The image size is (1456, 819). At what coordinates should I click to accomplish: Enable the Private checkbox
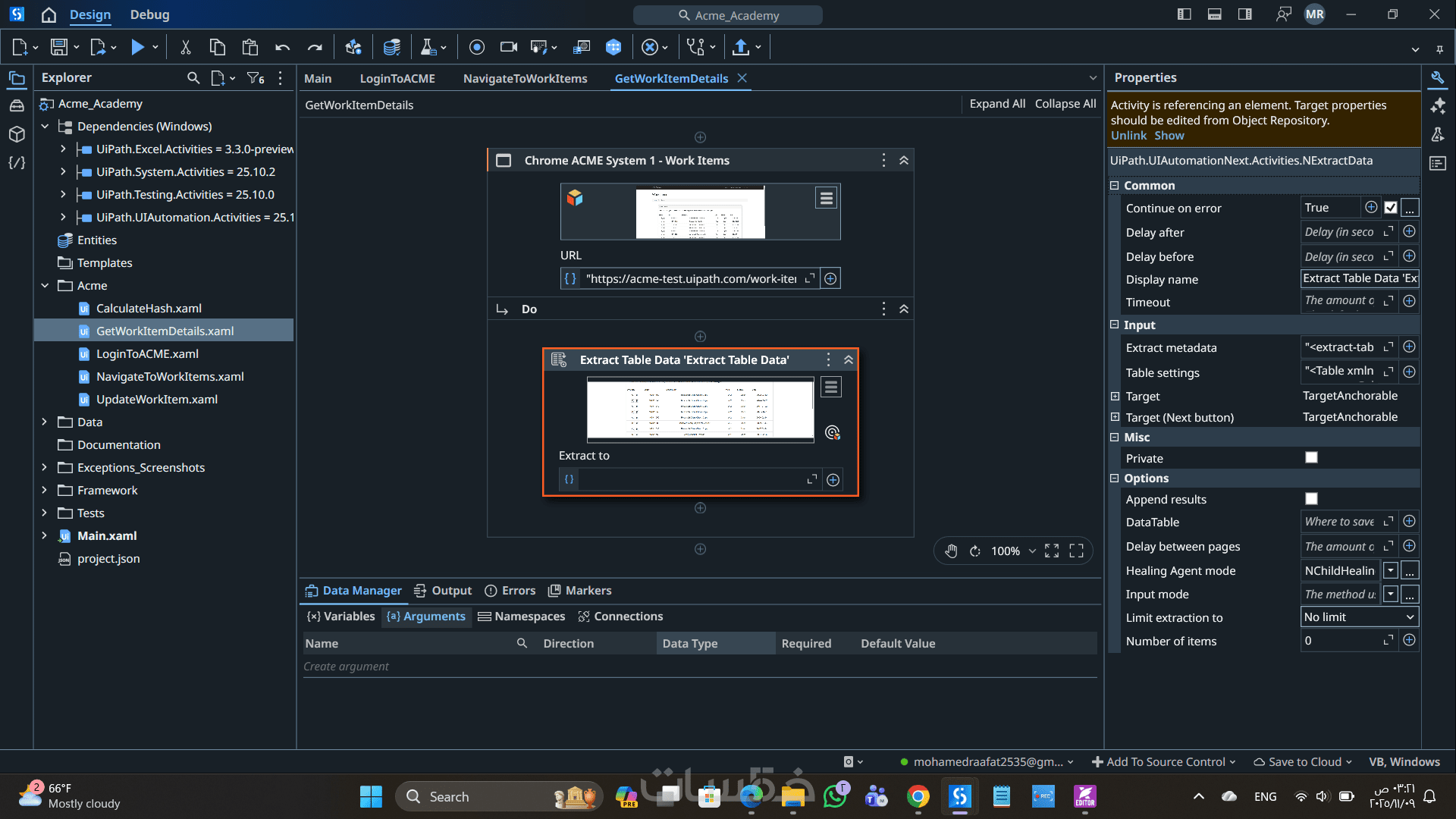(1311, 458)
